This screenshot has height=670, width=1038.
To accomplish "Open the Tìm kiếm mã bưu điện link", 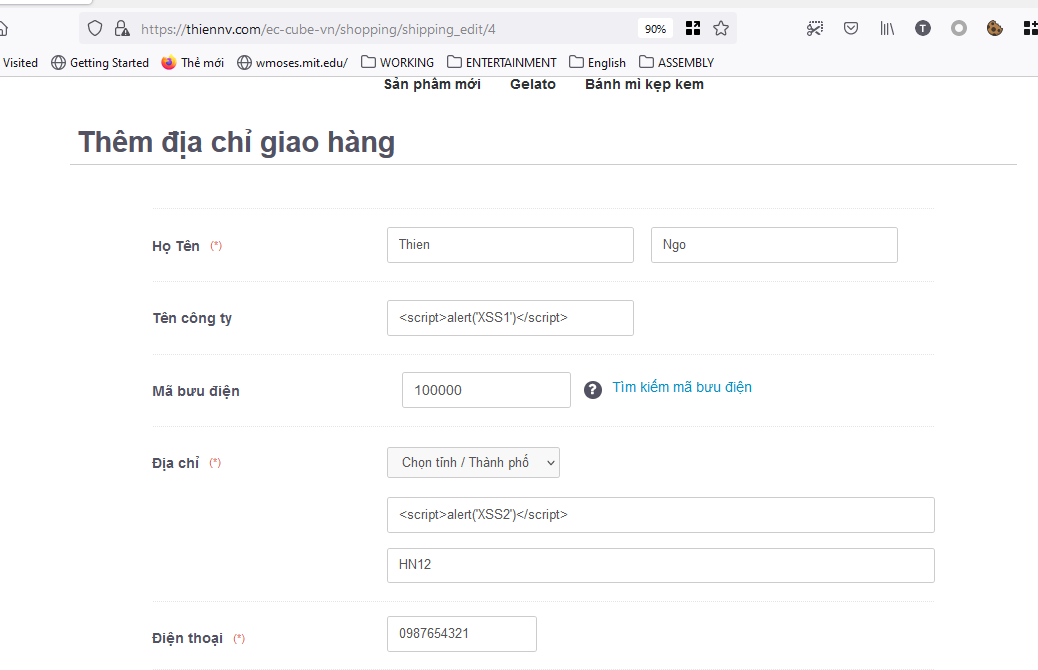I will coord(682,387).
